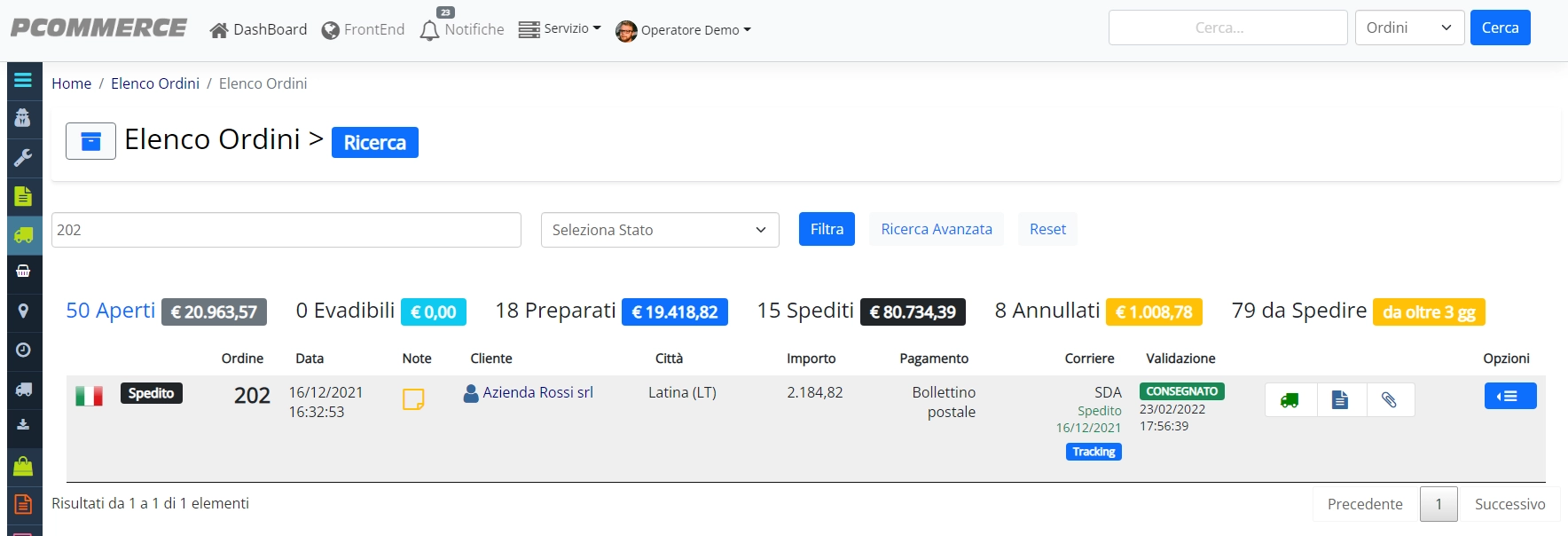1568x536 pixels.
Task: Expand the Servizio dropdown menu
Action: (x=560, y=29)
